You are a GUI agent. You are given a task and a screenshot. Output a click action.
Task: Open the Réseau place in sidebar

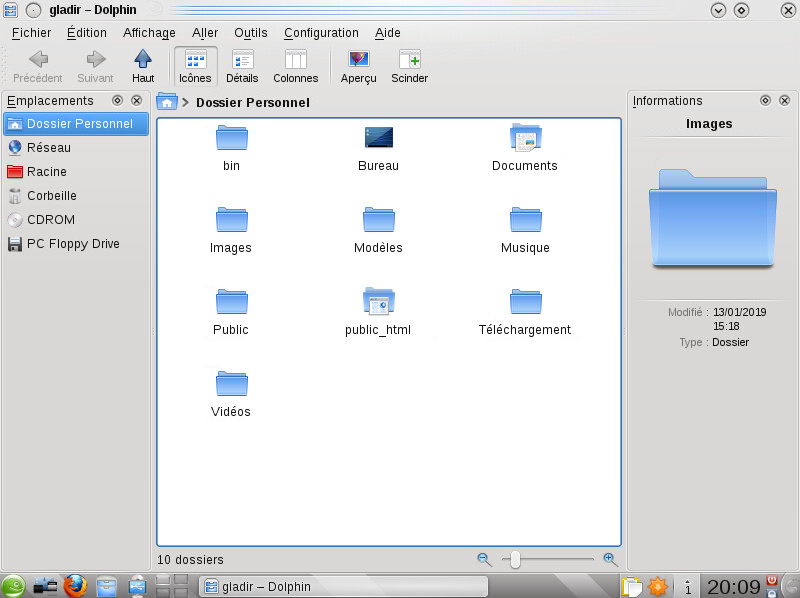(x=48, y=148)
